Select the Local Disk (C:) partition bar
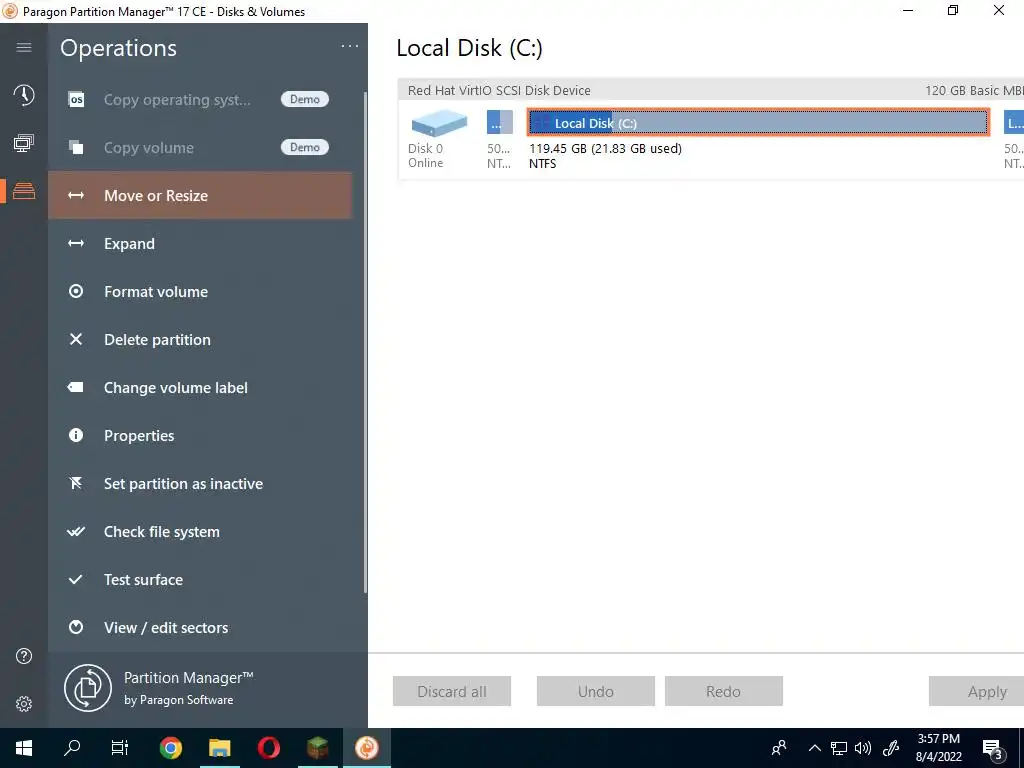This screenshot has height=768, width=1024. click(758, 122)
